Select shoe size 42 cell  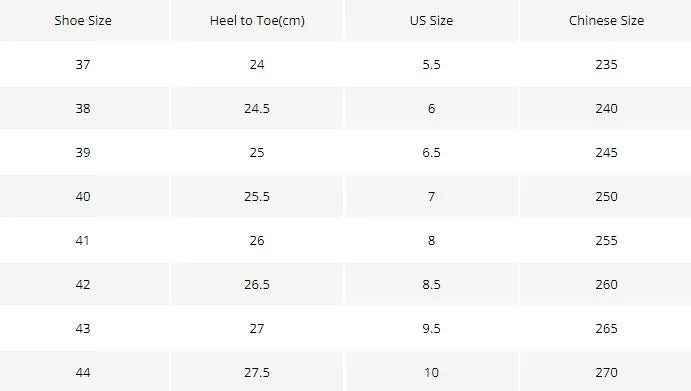click(x=83, y=284)
